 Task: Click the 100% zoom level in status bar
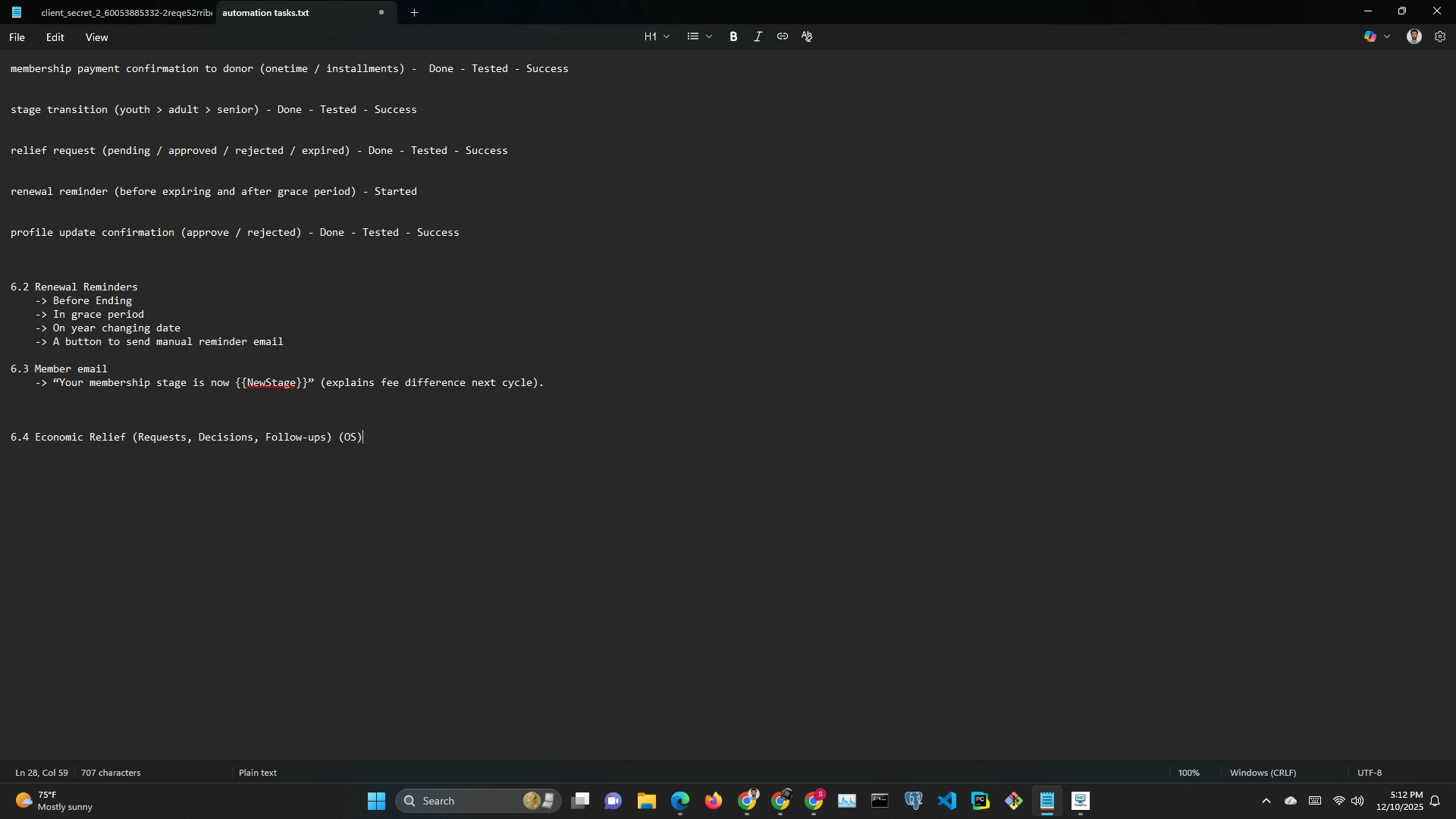pyautogui.click(x=1188, y=773)
